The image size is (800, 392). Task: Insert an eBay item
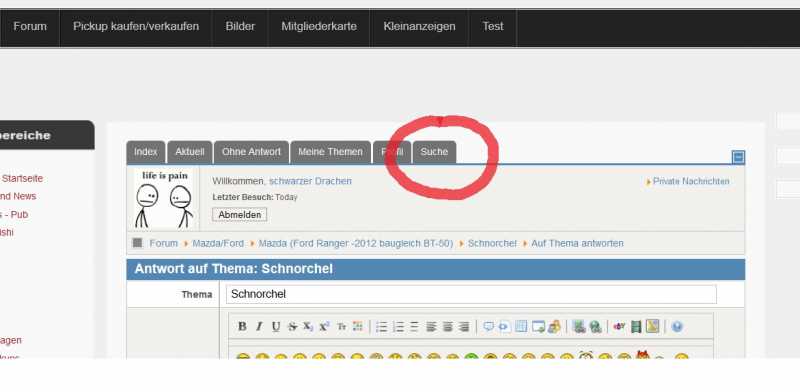tap(619, 326)
